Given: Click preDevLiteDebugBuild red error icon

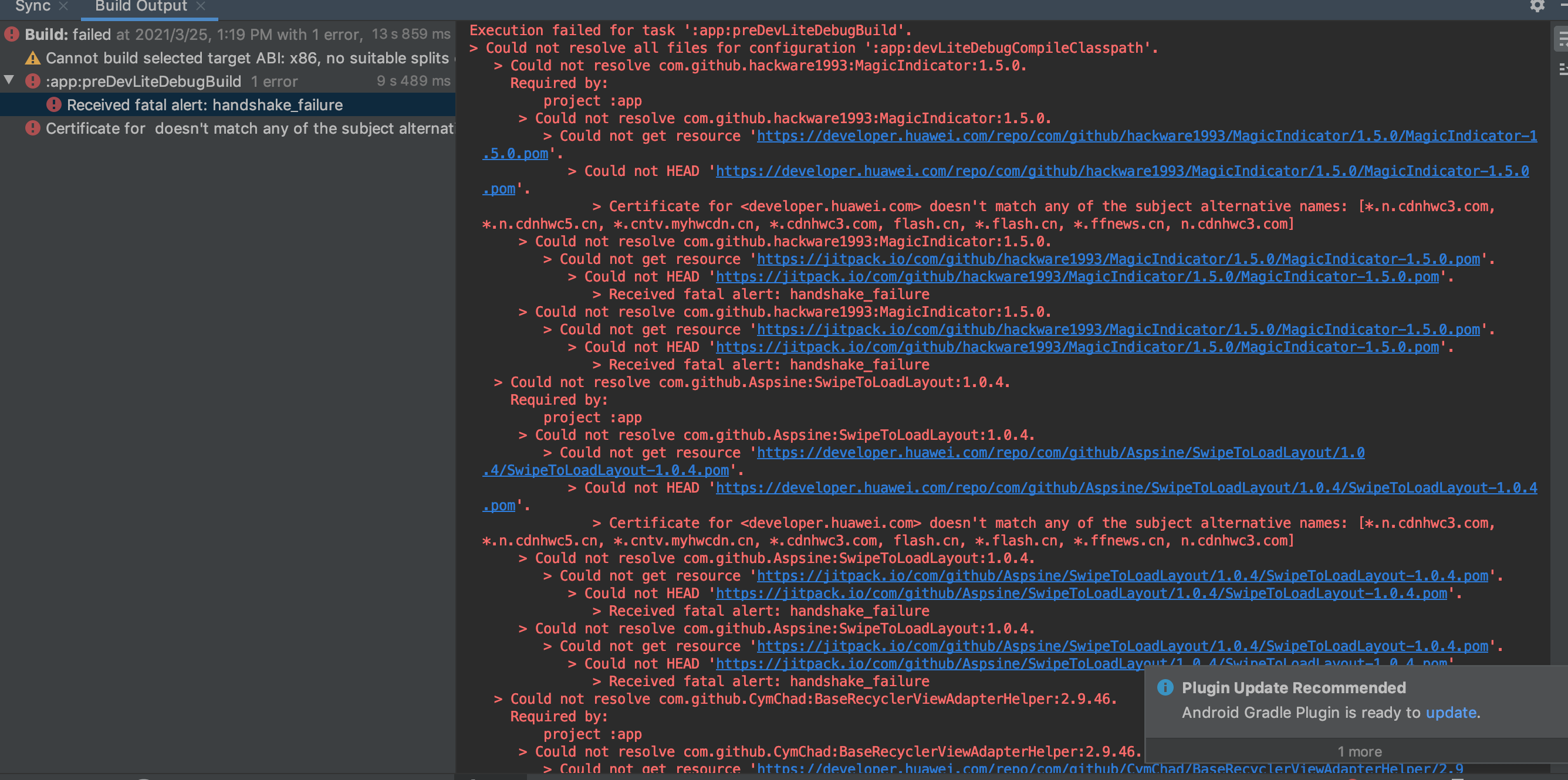Looking at the screenshot, I should point(33,81).
